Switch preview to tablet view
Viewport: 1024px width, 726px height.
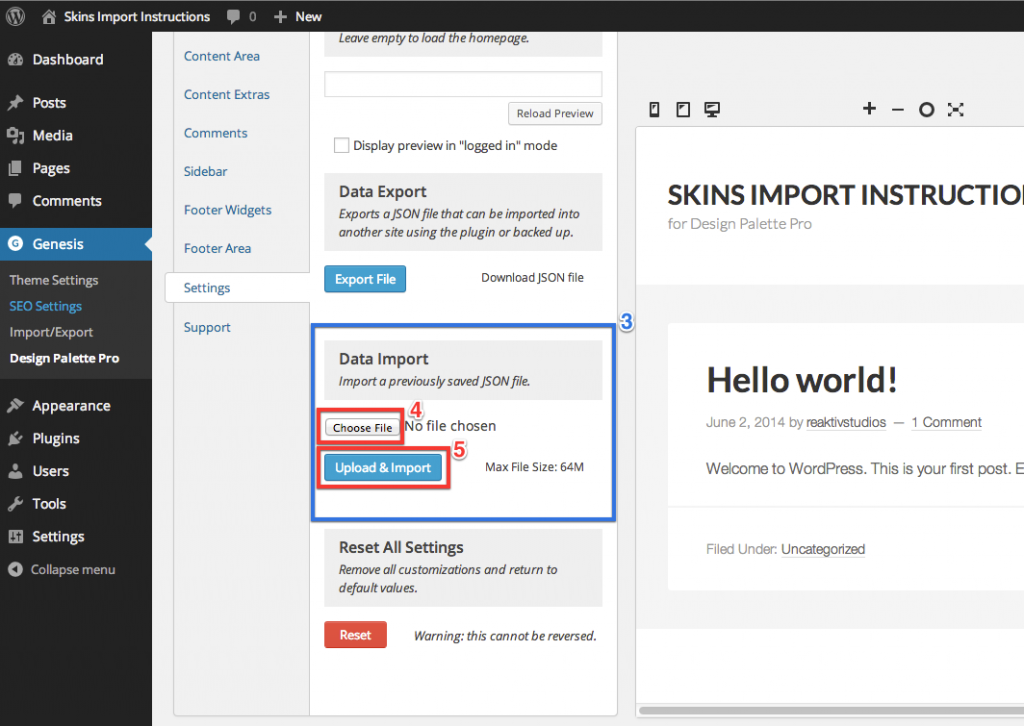(x=683, y=110)
